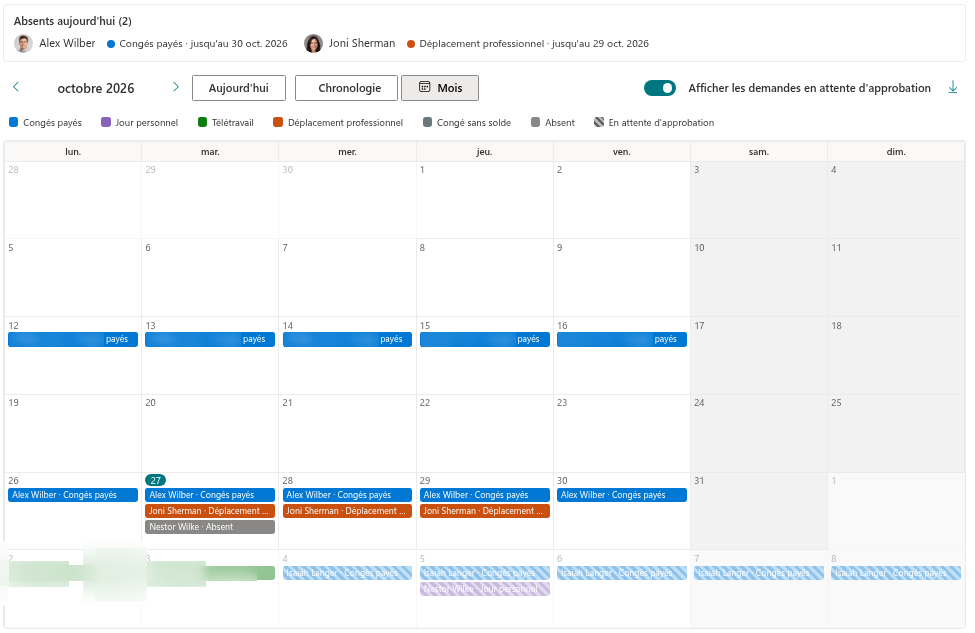Click the Congés payés blue legend swatch
The width and height of the screenshot is (975, 633).
pyautogui.click(x=14, y=122)
